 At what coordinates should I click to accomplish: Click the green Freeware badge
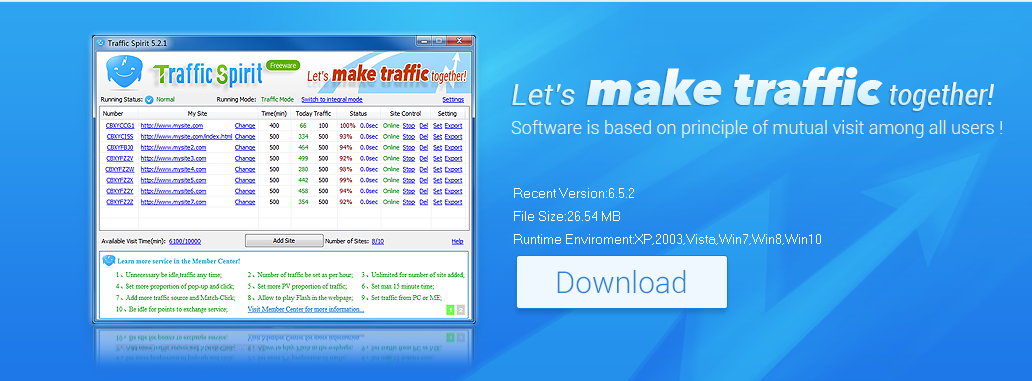[284, 65]
